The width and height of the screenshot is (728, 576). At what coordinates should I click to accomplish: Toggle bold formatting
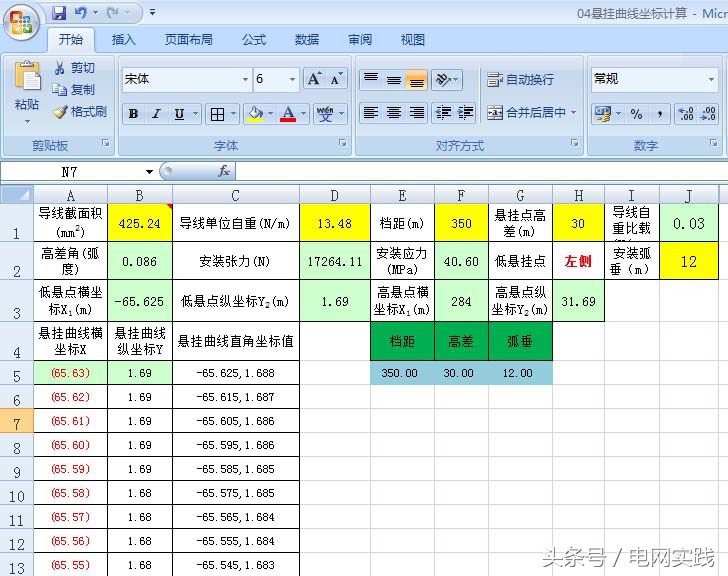(x=134, y=114)
